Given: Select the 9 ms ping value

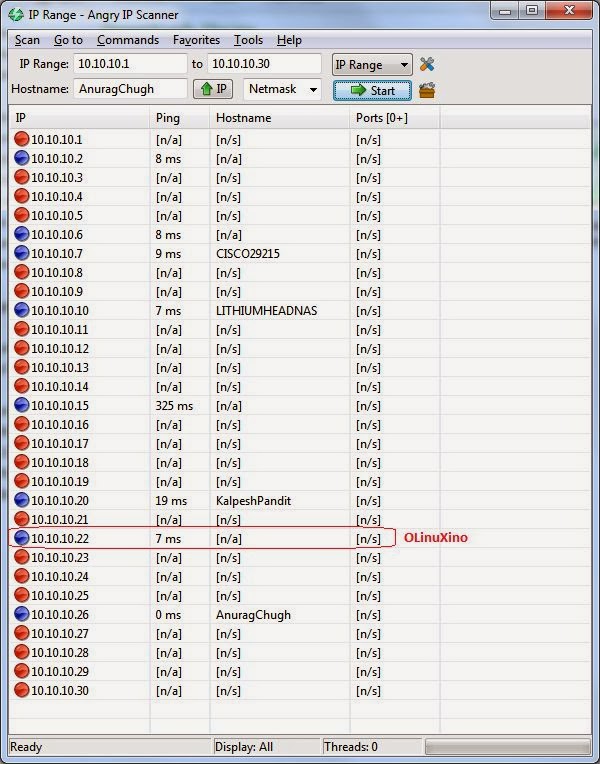Looking at the screenshot, I should [168, 254].
